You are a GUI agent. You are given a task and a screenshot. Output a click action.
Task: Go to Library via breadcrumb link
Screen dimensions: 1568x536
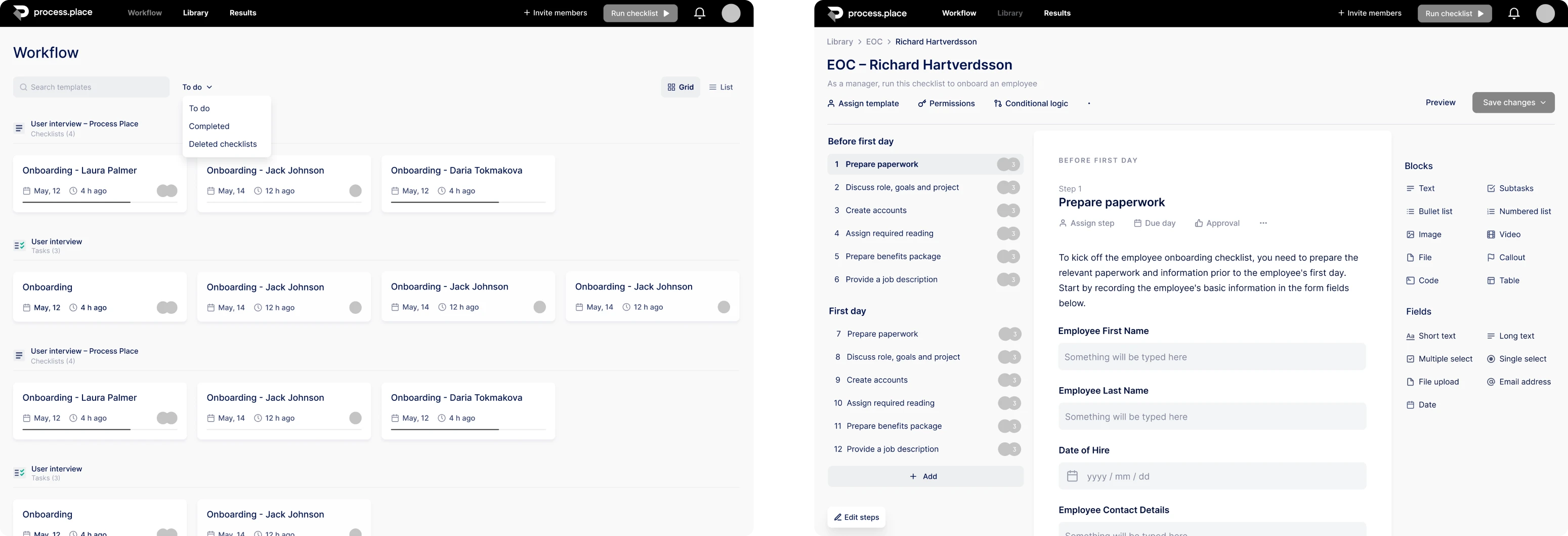pyautogui.click(x=839, y=42)
